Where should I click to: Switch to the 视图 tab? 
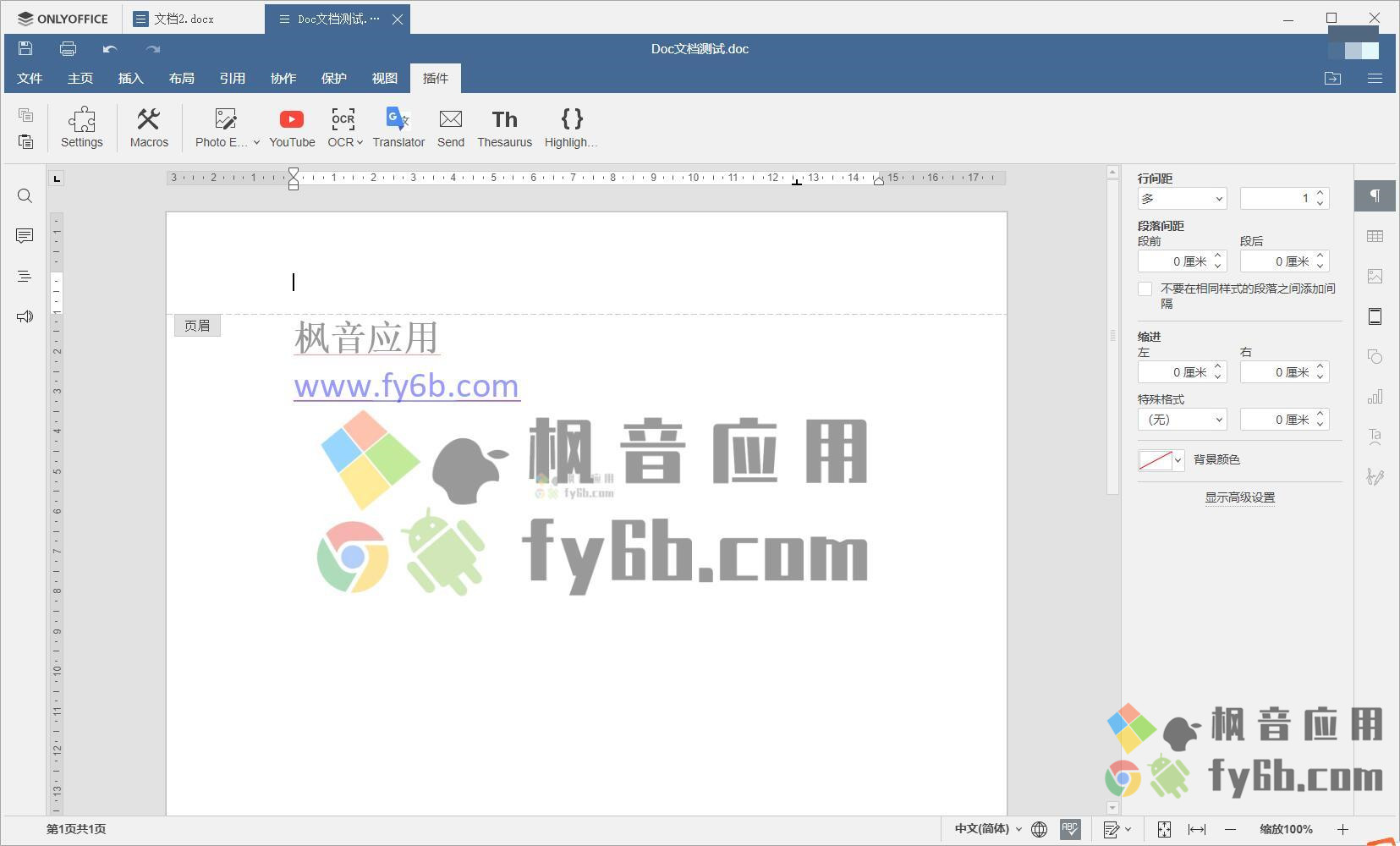tap(385, 78)
